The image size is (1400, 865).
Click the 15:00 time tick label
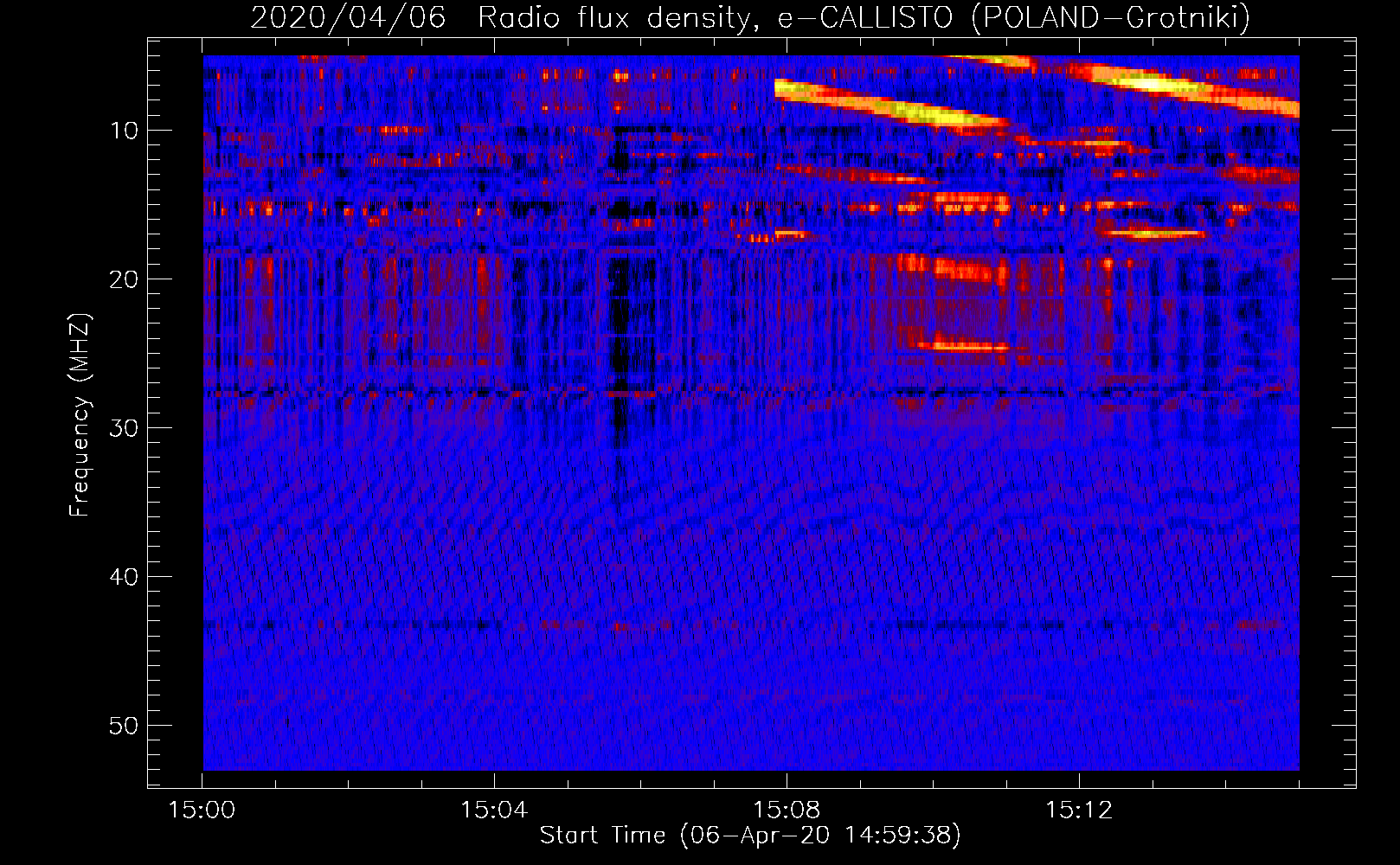tap(202, 811)
